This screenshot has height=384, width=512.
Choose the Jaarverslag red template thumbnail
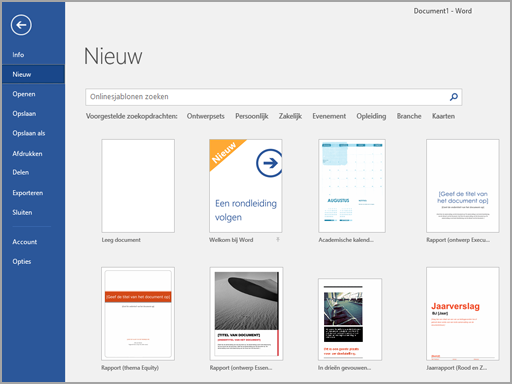pyautogui.click(x=463, y=314)
